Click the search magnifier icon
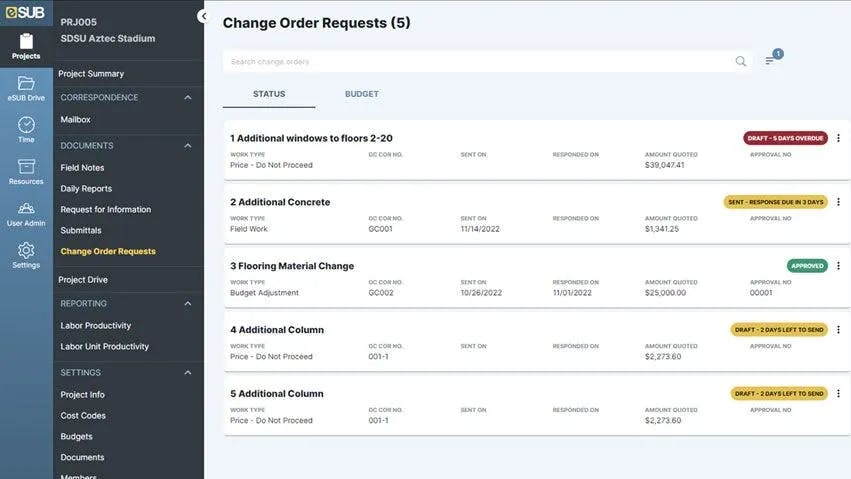 pos(741,62)
